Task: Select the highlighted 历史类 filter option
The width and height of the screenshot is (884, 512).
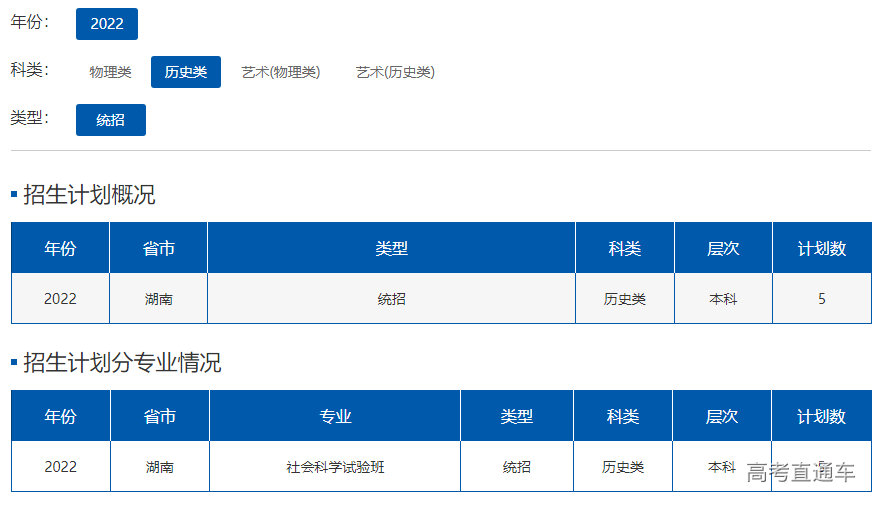Action: click(186, 72)
